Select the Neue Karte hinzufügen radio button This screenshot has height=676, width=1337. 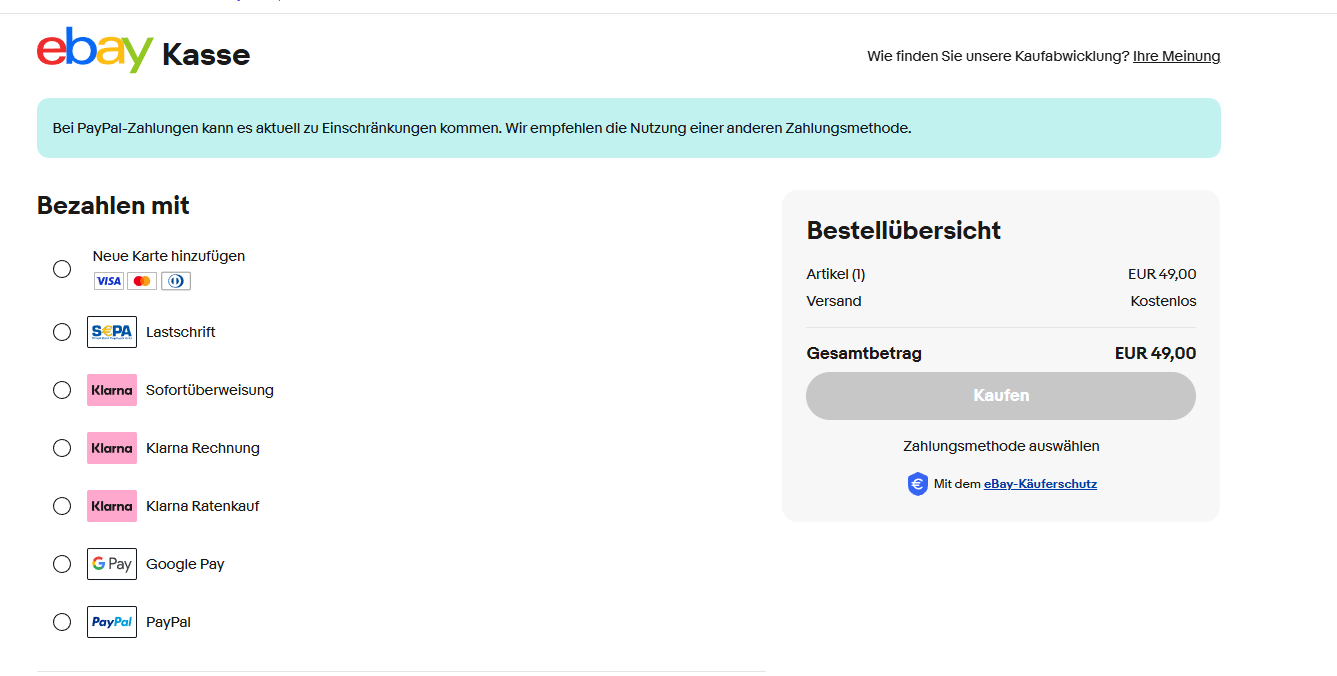[62, 269]
